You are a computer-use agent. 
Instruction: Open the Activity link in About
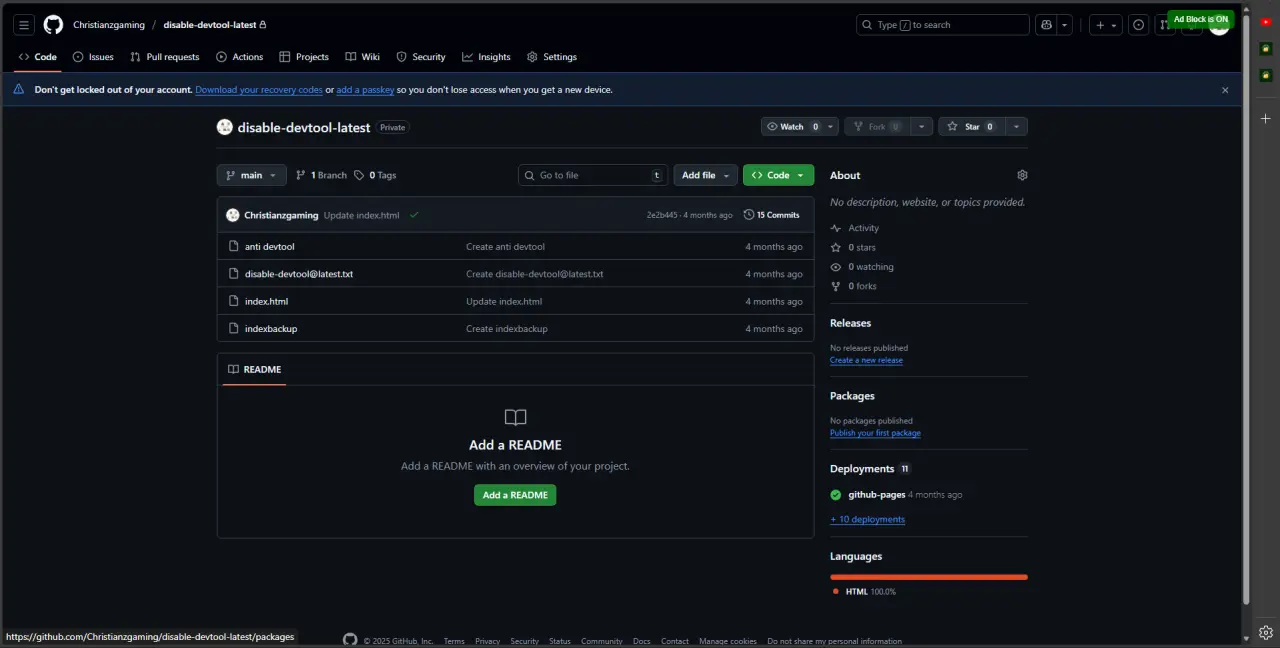point(855,228)
